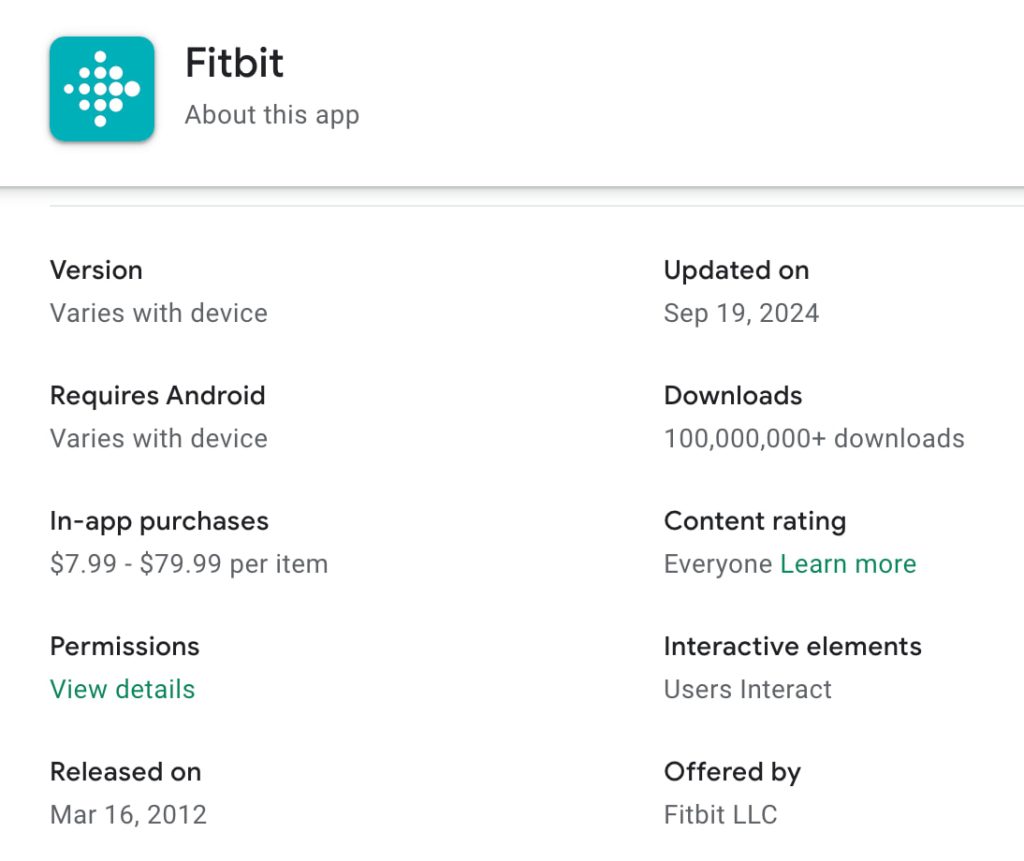Click the Users Interact text
This screenshot has width=1024, height=861.
point(747,689)
